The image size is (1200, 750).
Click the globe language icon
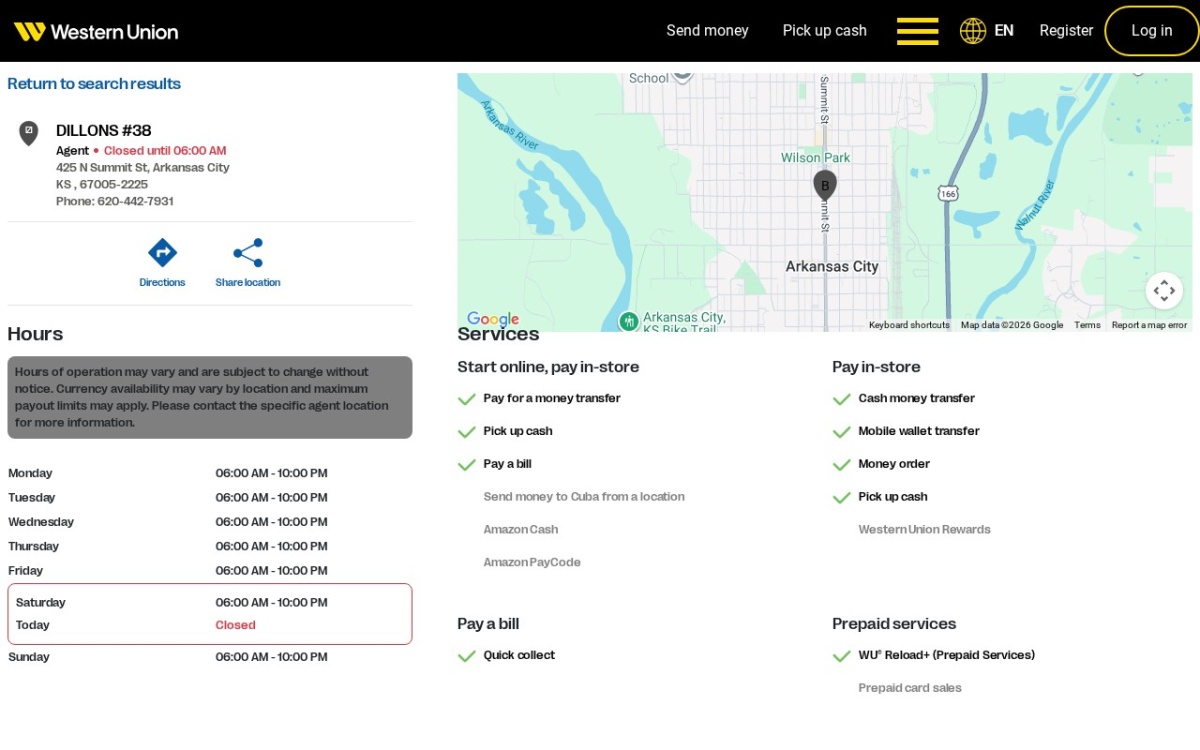(972, 31)
